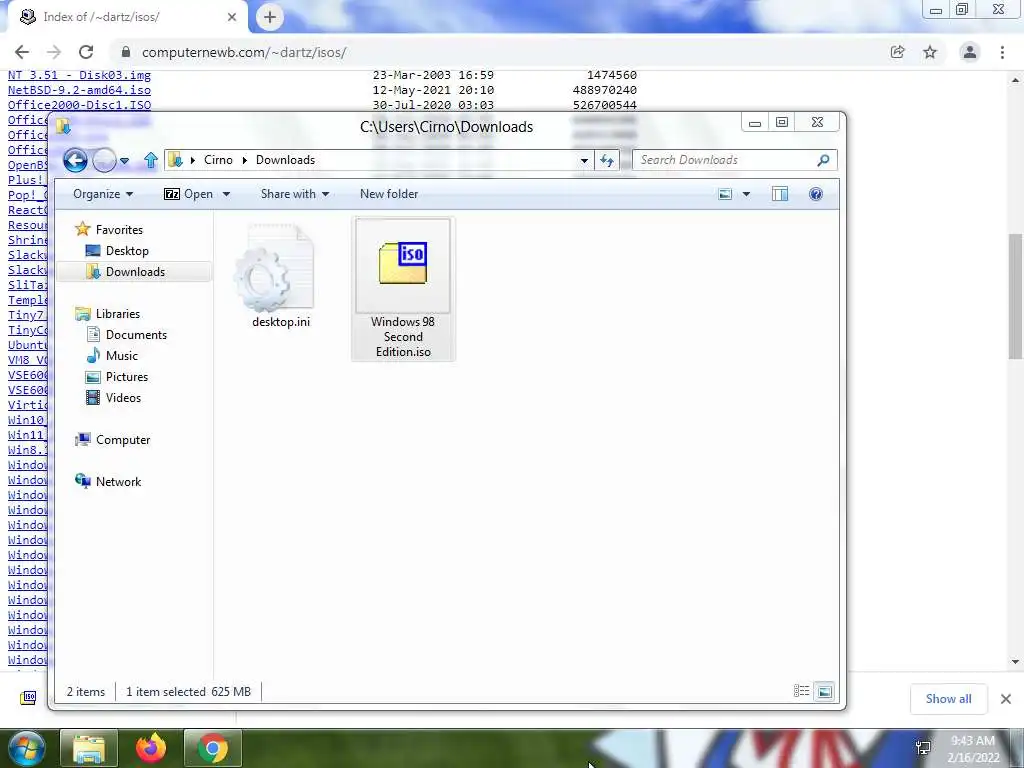Reload the Chrome page
This screenshot has height=768, width=1024.
86,52
